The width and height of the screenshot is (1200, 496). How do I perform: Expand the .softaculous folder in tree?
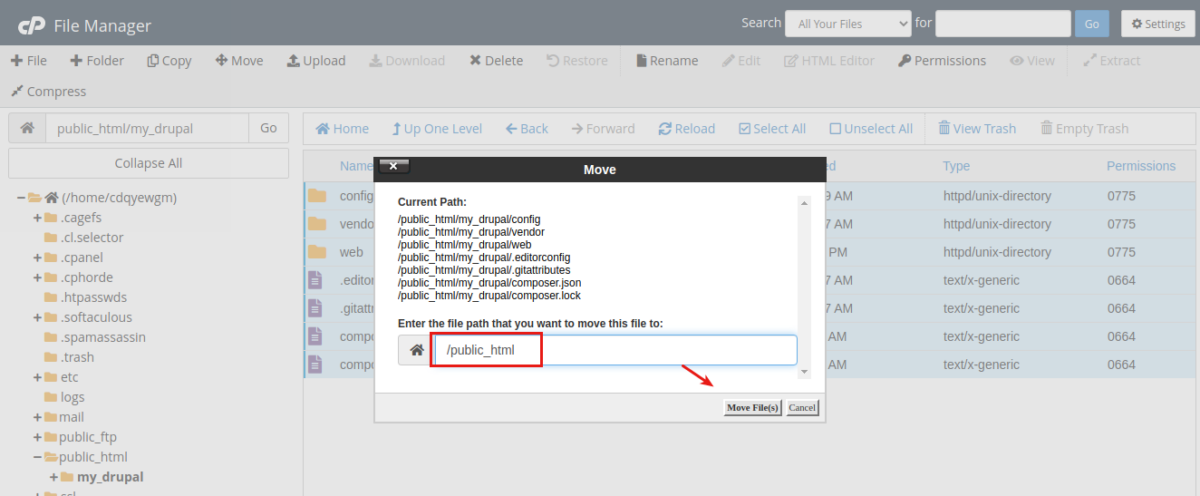pyautogui.click(x=37, y=317)
